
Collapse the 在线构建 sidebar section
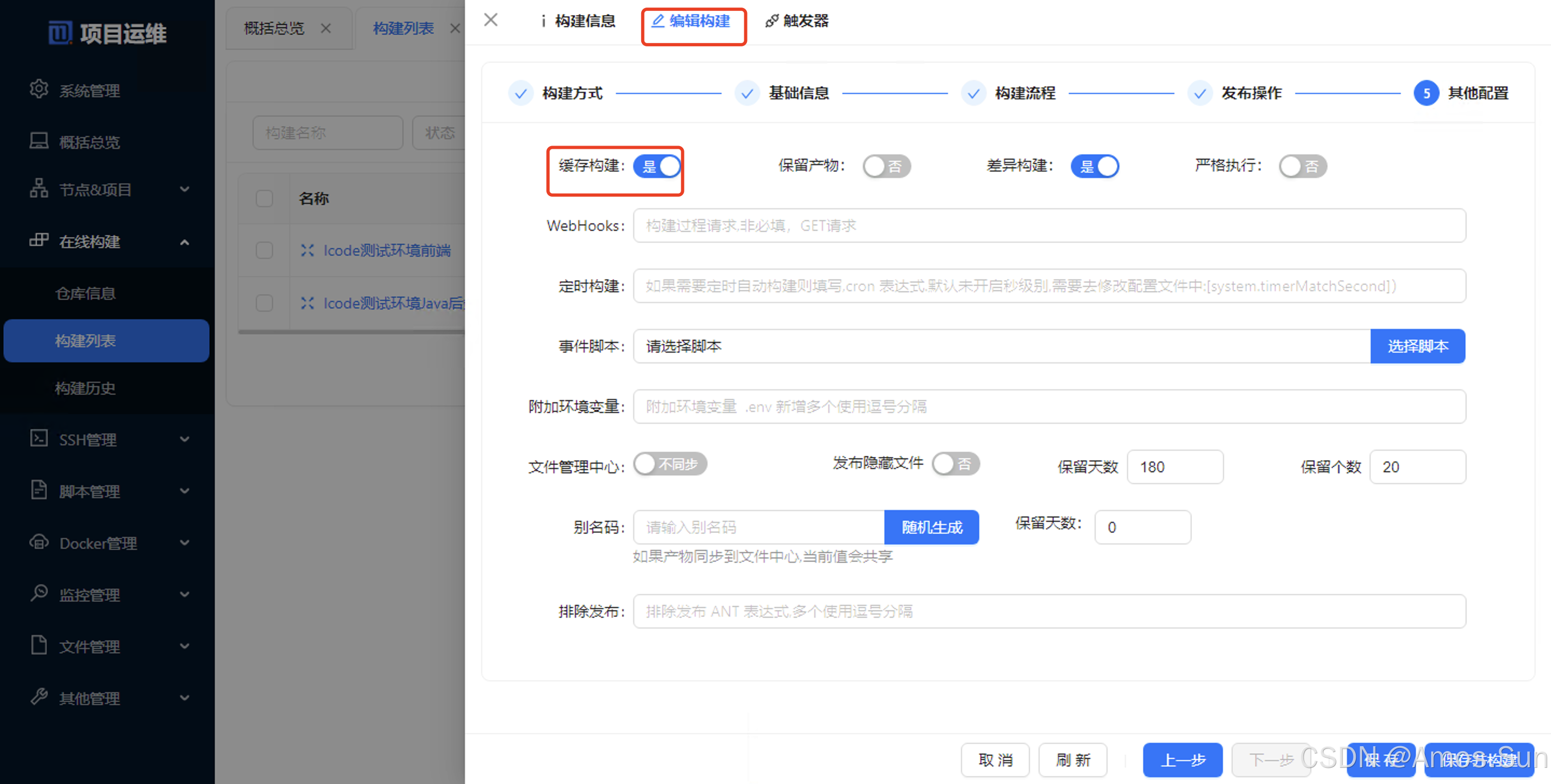pos(185,242)
